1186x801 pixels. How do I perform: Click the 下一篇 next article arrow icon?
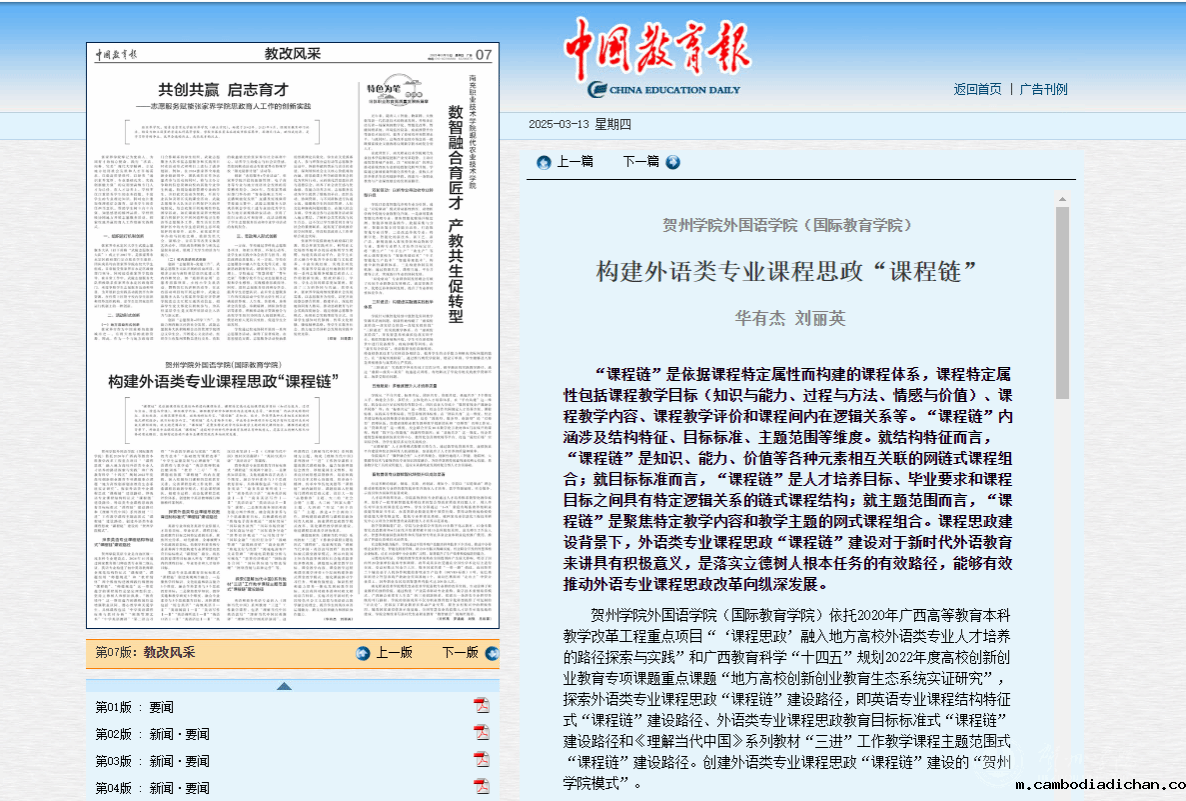pyautogui.click(x=672, y=162)
